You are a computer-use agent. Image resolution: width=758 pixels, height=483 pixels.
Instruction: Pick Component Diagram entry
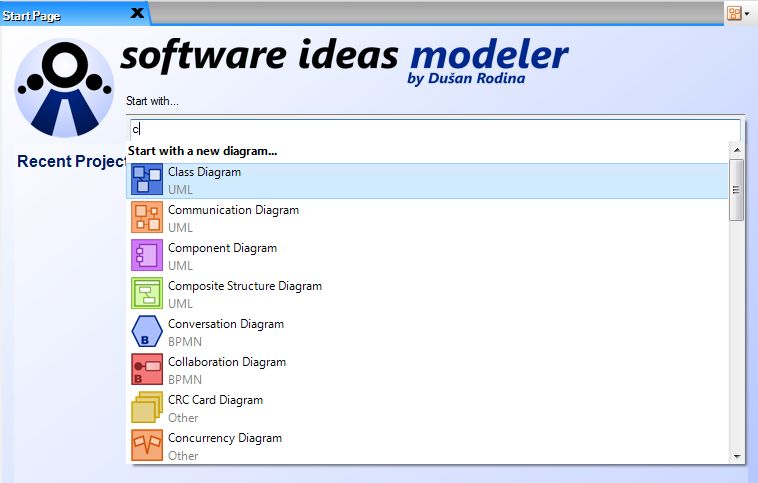click(x=427, y=256)
